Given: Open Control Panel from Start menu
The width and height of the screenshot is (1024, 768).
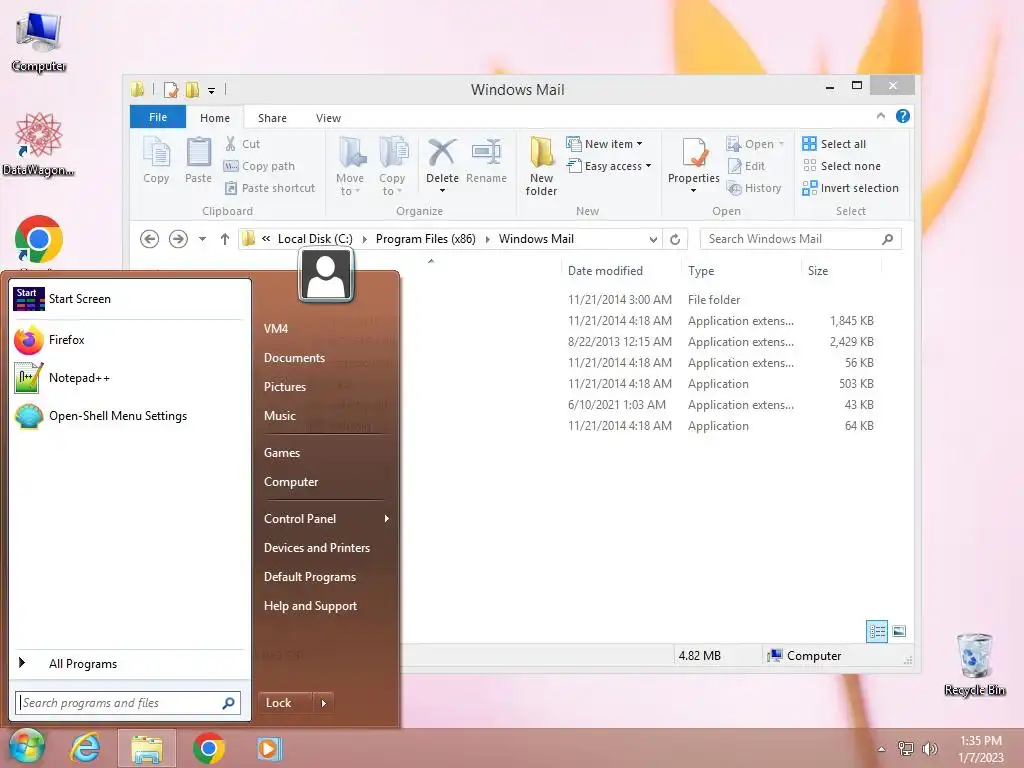Looking at the screenshot, I should coord(327,519).
